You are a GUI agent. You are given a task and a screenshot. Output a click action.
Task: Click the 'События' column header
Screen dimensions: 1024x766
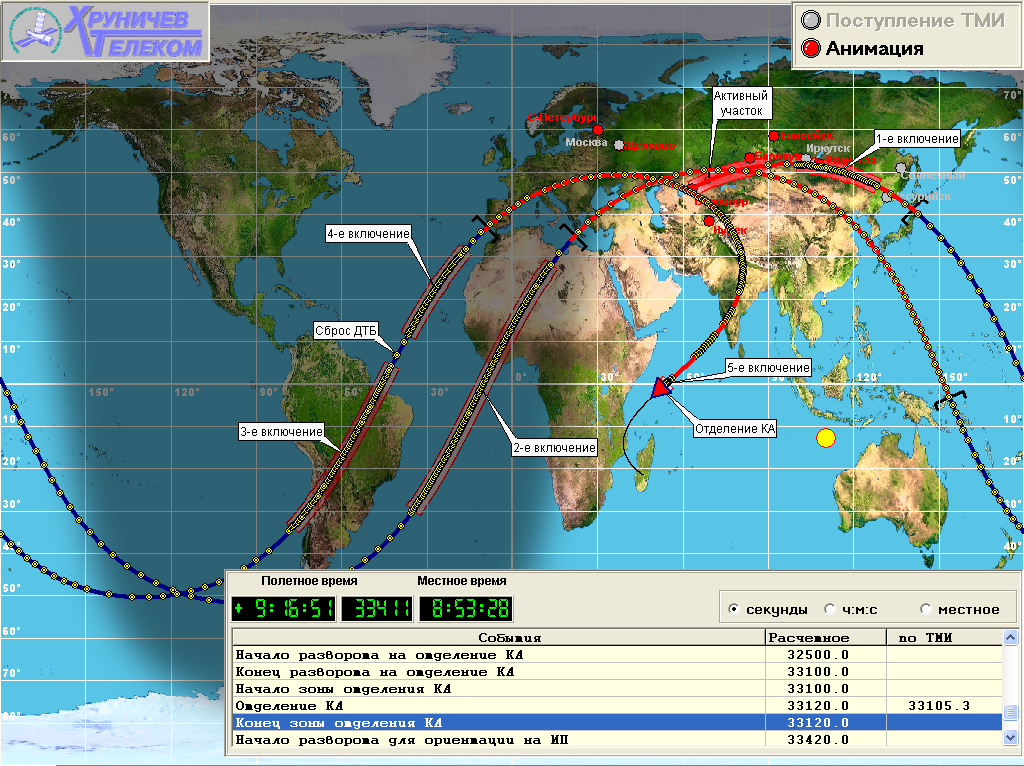[x=497, y=637]
